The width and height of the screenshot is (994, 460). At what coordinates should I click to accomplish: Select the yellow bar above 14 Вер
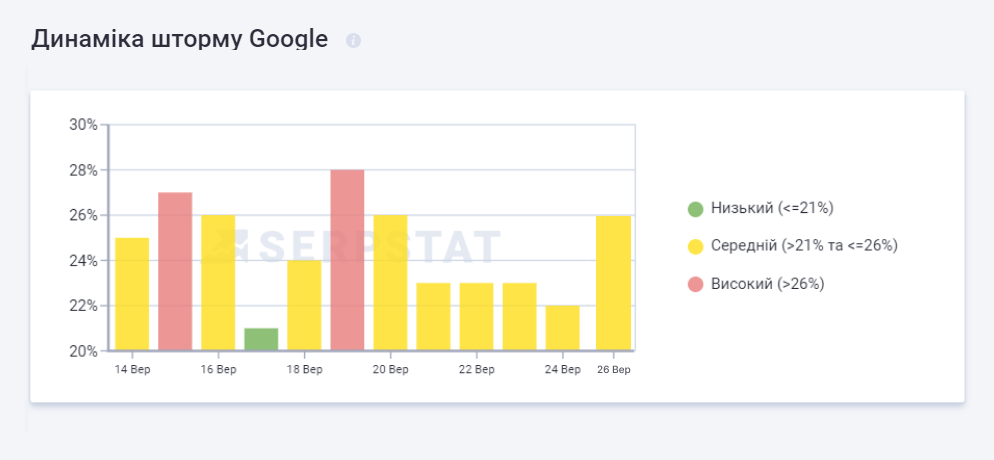click(x=132, y=294)
